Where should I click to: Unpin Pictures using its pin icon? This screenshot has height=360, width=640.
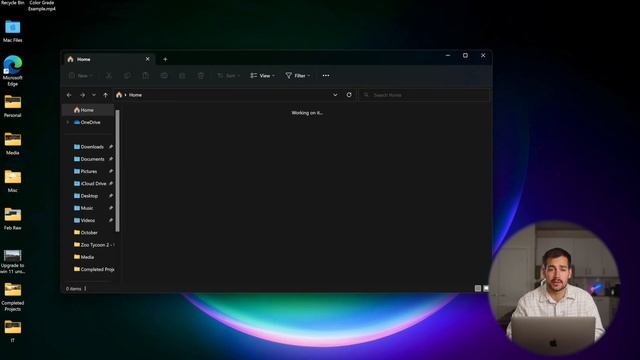click(111, 171)
